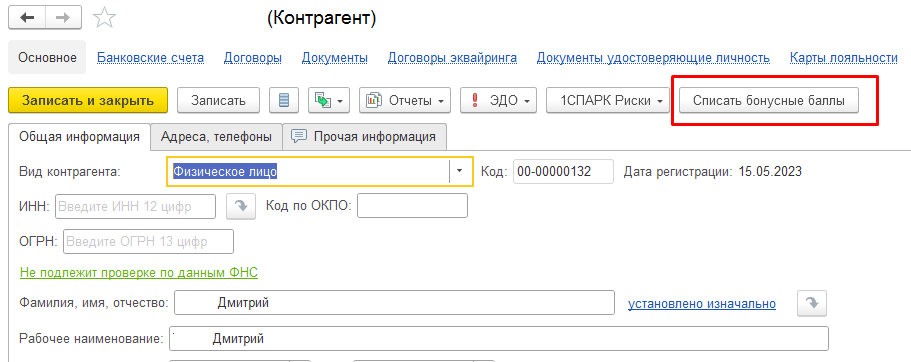Click the Код по ОКПО field

413,206
